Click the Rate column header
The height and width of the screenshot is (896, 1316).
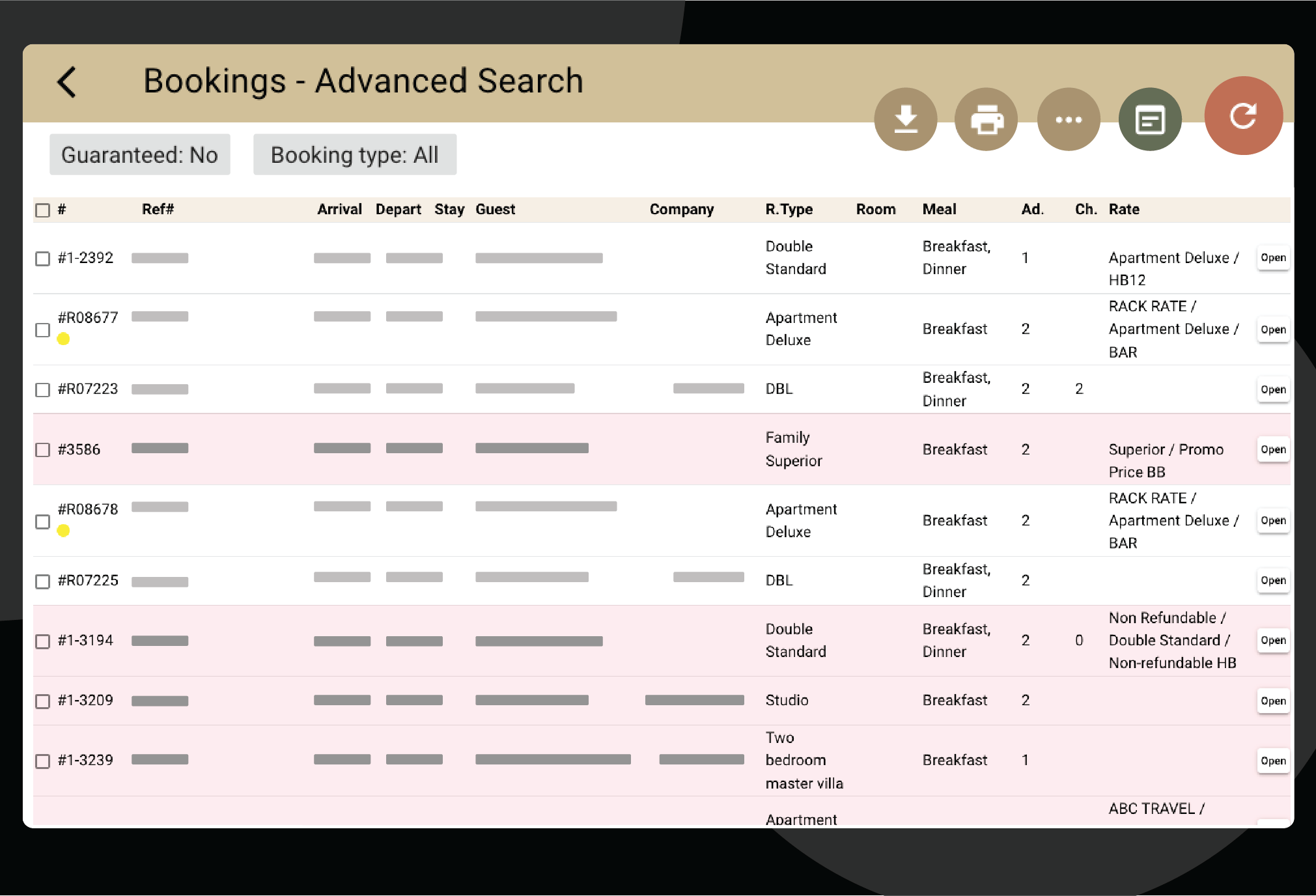[1123, 210]
